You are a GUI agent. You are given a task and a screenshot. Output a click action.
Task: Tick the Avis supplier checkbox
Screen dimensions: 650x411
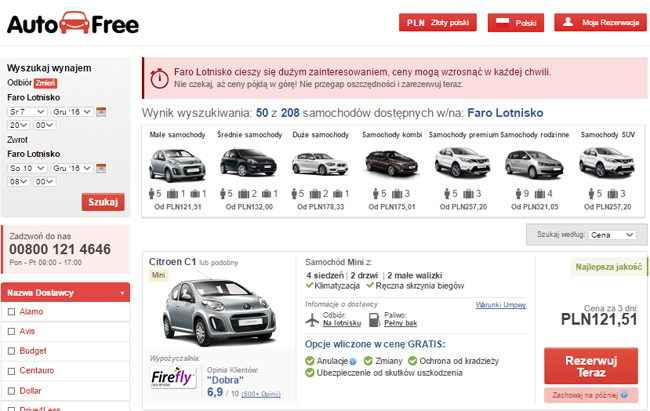[12, 331]
